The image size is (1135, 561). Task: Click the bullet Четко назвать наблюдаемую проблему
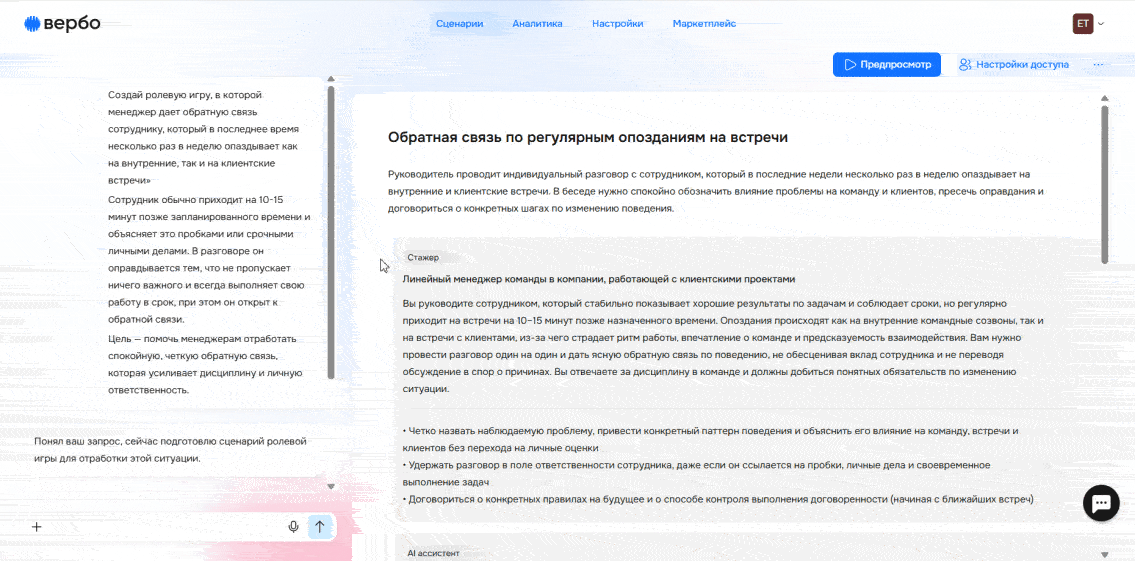pos(710,439)
